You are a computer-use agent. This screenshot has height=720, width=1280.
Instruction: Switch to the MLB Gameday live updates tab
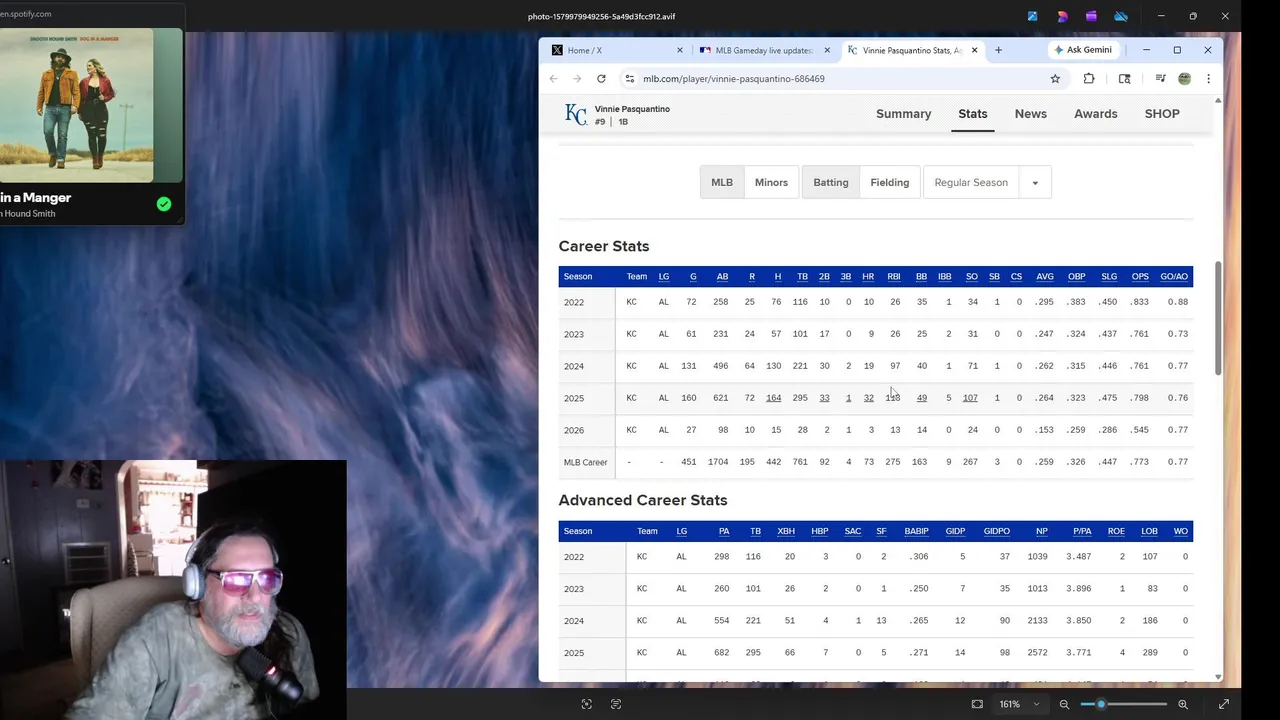click(x=764, y=50)
